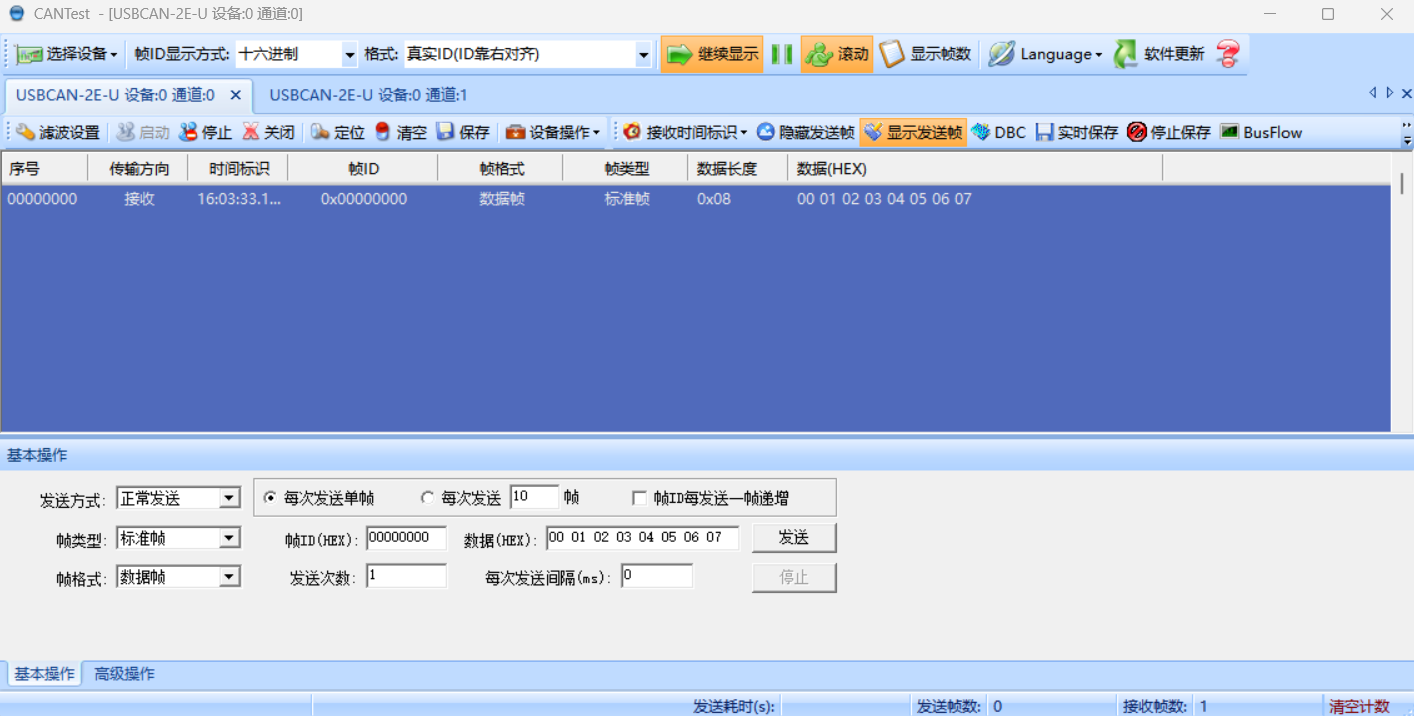Click the tab scroll left arrow

pyautogui.click(x=1373, y=93)
